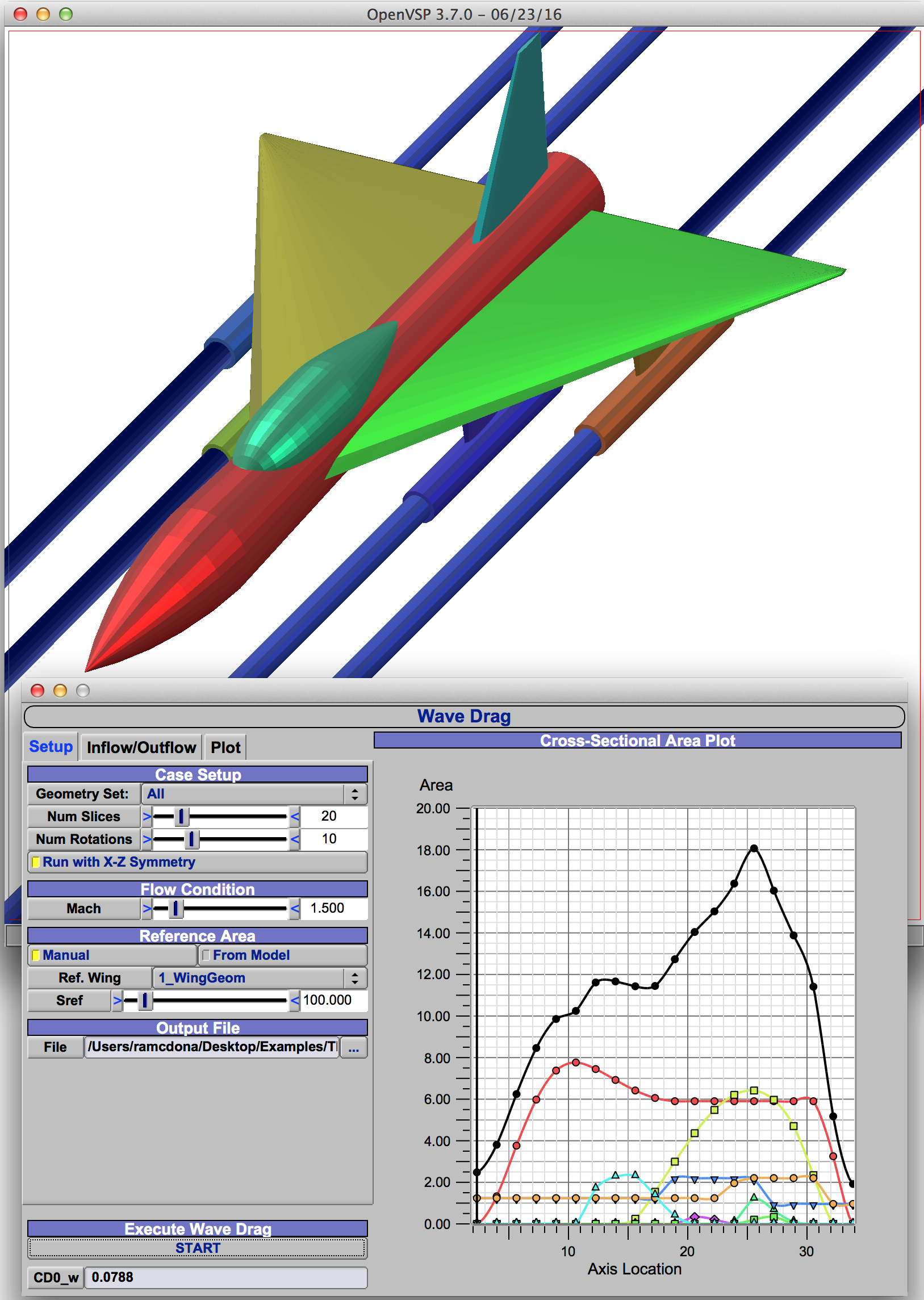
Task: Open the Geometry Set dropdown
Action: point(254,793)
